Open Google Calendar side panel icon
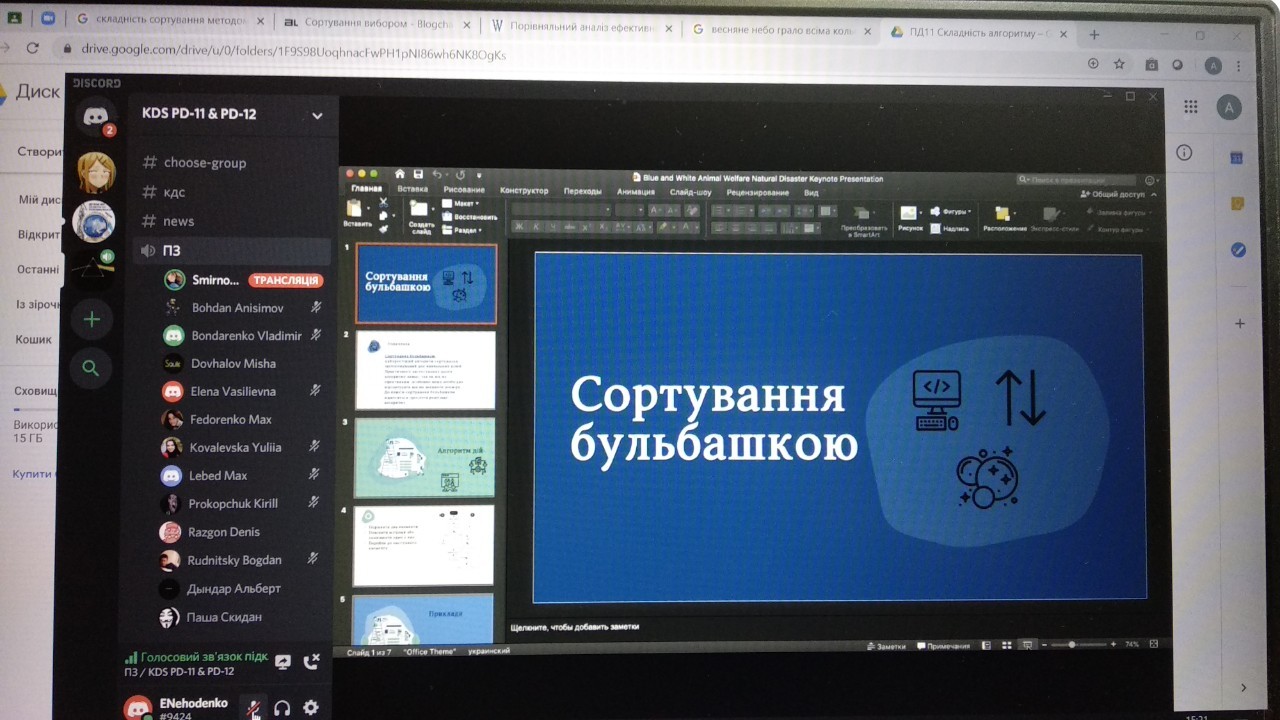Screen dimensions: 1280x720 [x=1238, y=157]
